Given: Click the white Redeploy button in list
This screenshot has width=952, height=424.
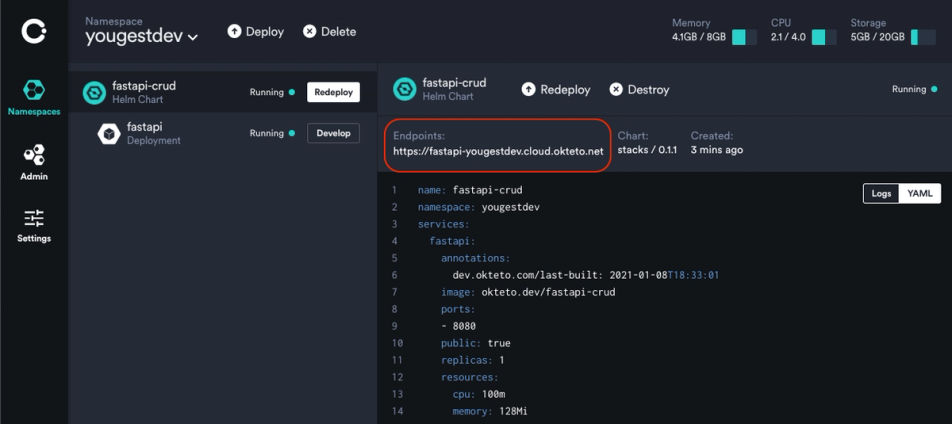Looking at the screenshot, I should pos(333,92).
